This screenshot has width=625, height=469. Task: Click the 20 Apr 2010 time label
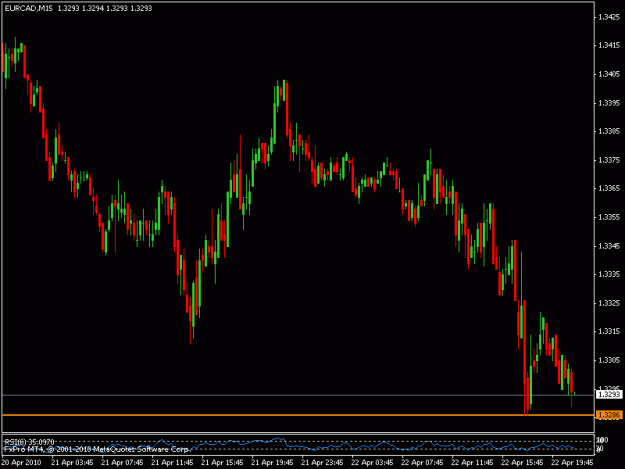coord(21,462)
